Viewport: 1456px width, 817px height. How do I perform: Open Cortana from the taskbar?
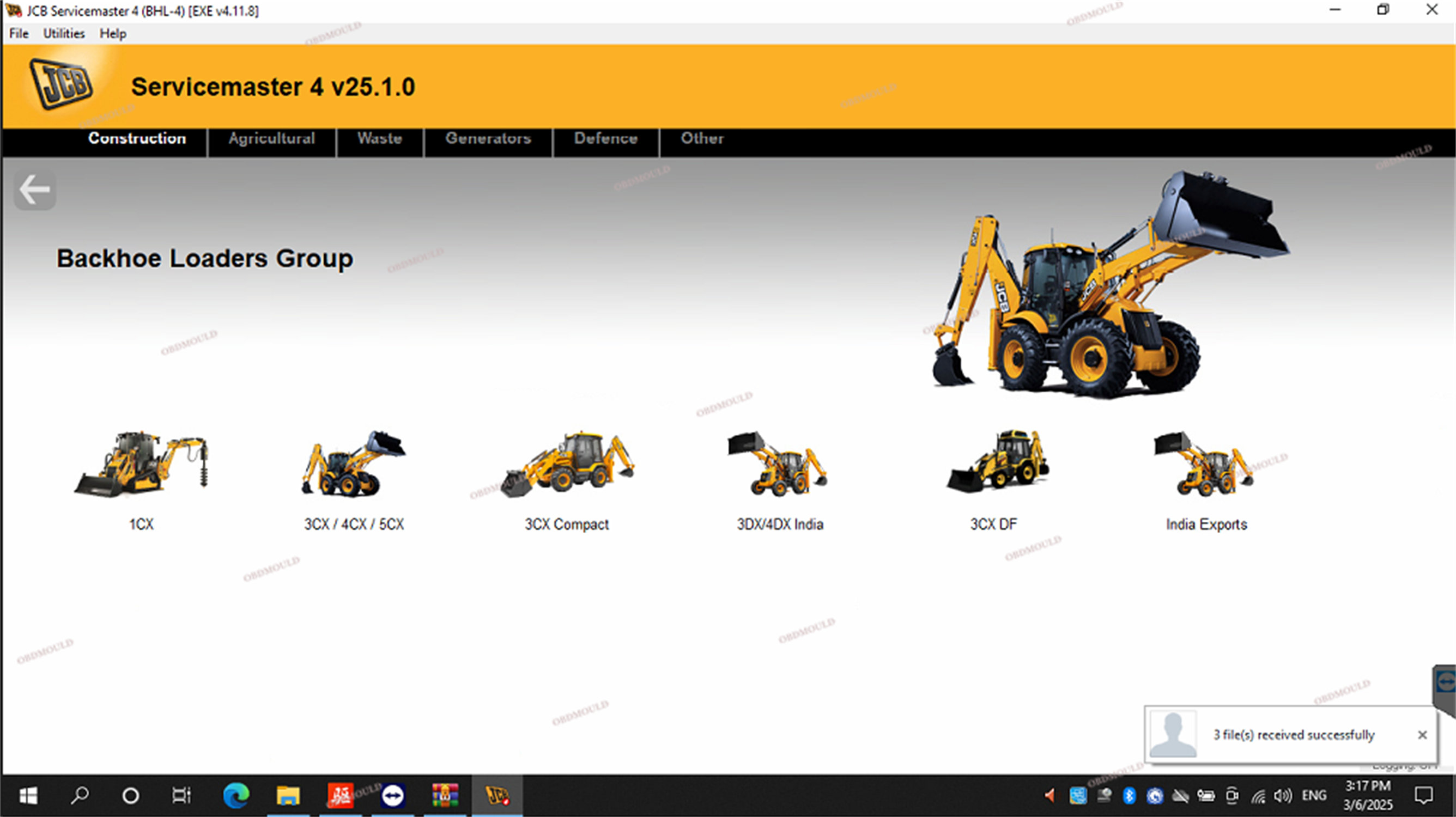coord(131,796)
